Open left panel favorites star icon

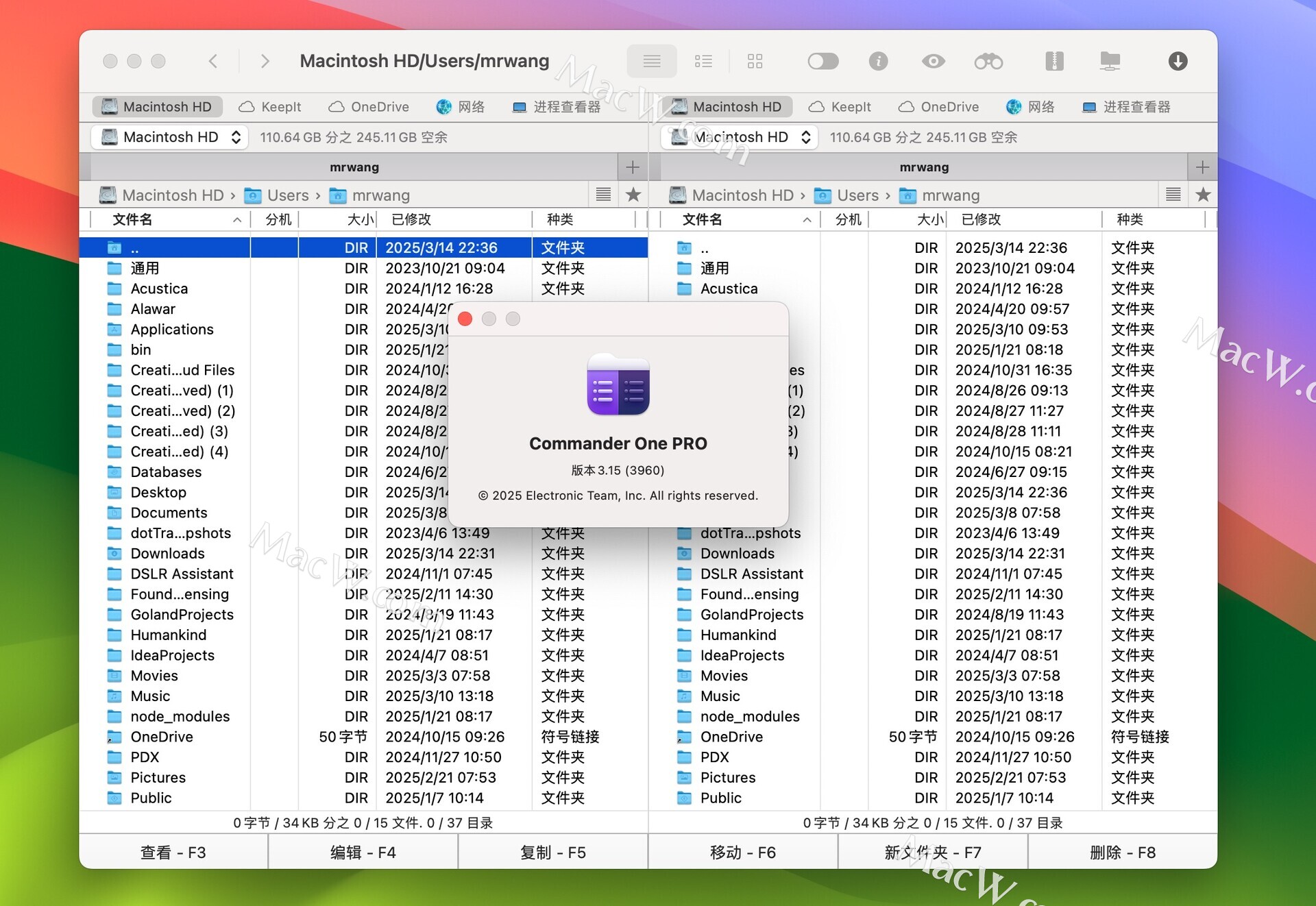[633, 195]
